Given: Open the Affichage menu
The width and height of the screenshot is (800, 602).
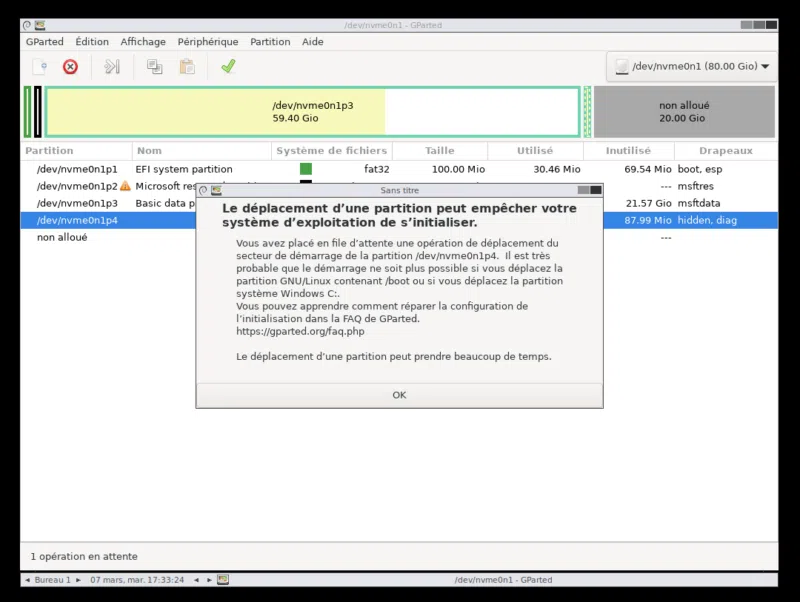Looking at the screenshot, I should pos(143,42).
